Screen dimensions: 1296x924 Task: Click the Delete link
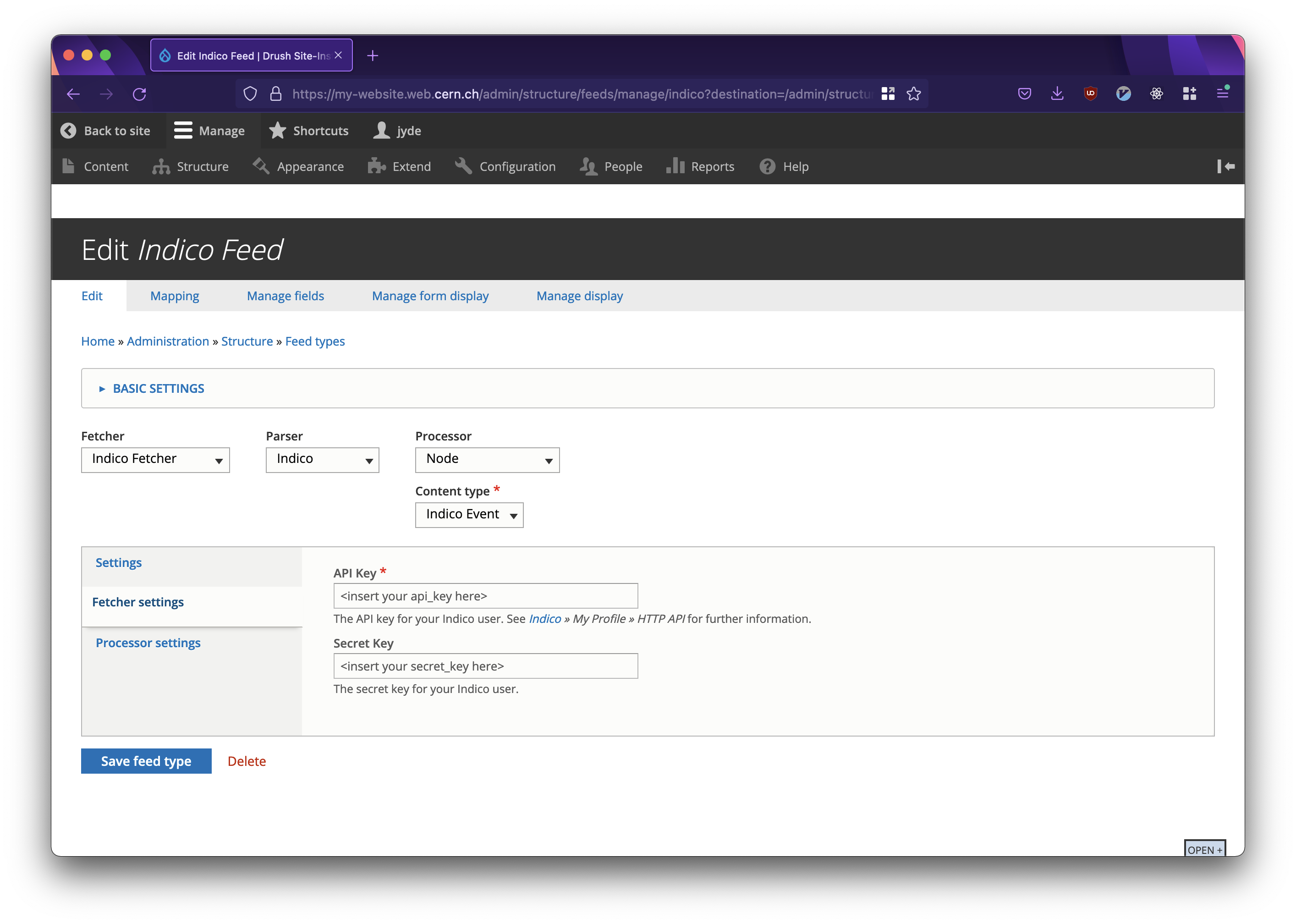tap(247, 761)
